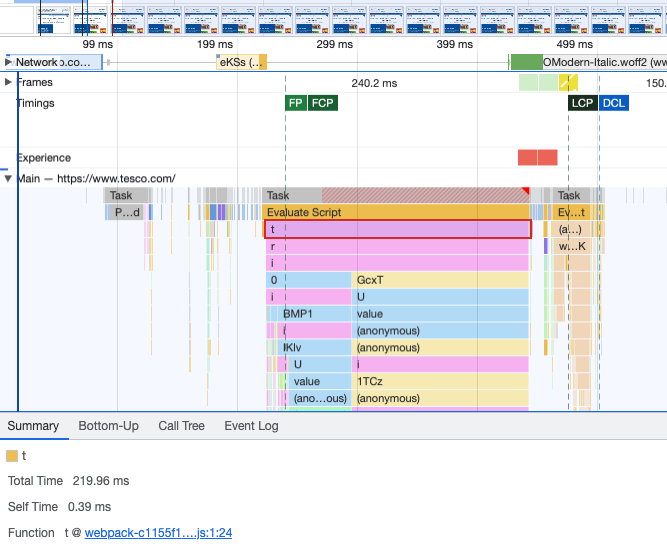Select the LCP timing marker
Viewport: 667px width, 549px height.
582,103
